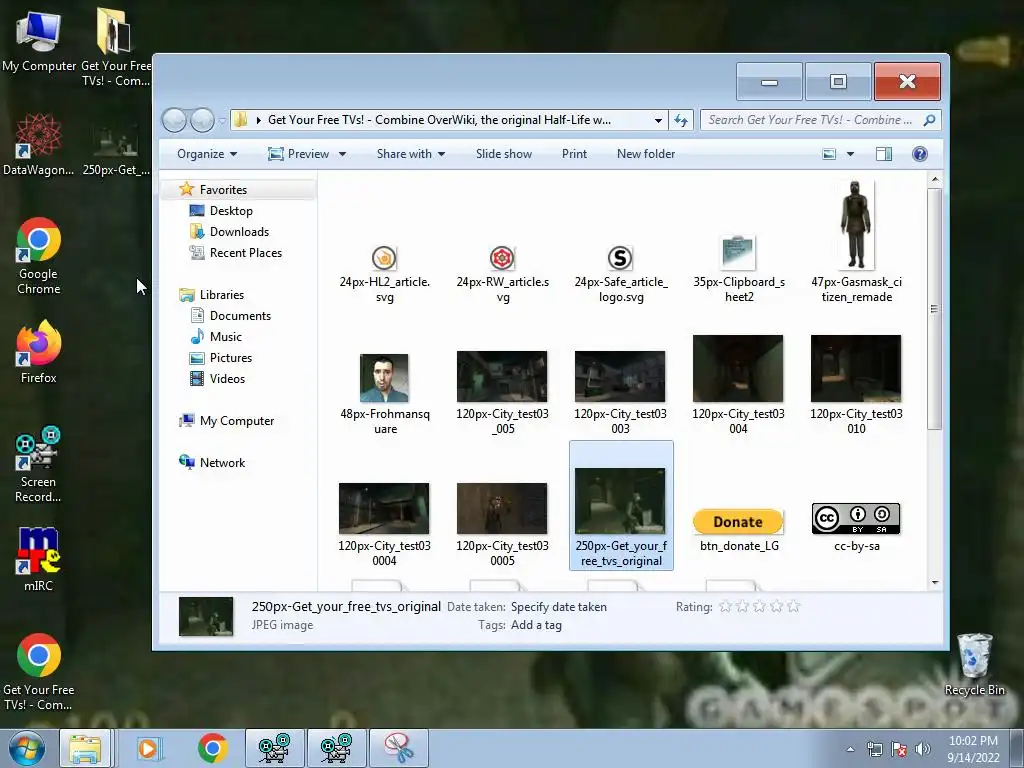Screen dimensions: 1024x768
Task: Open the Windows Start button
Action: pyautogui.click(x=26, y=748)
